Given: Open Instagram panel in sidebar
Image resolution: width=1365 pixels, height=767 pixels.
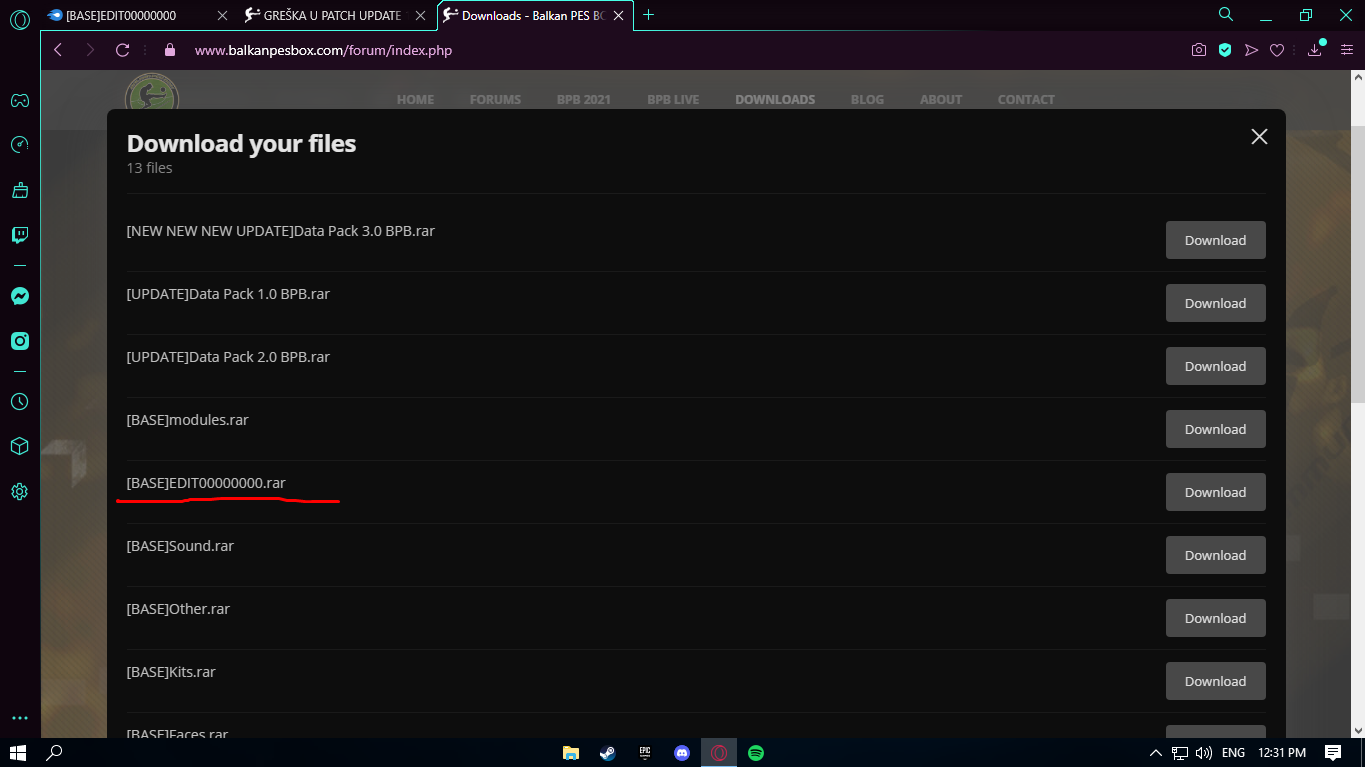Looking at the screenshot, I should (19, 341).
